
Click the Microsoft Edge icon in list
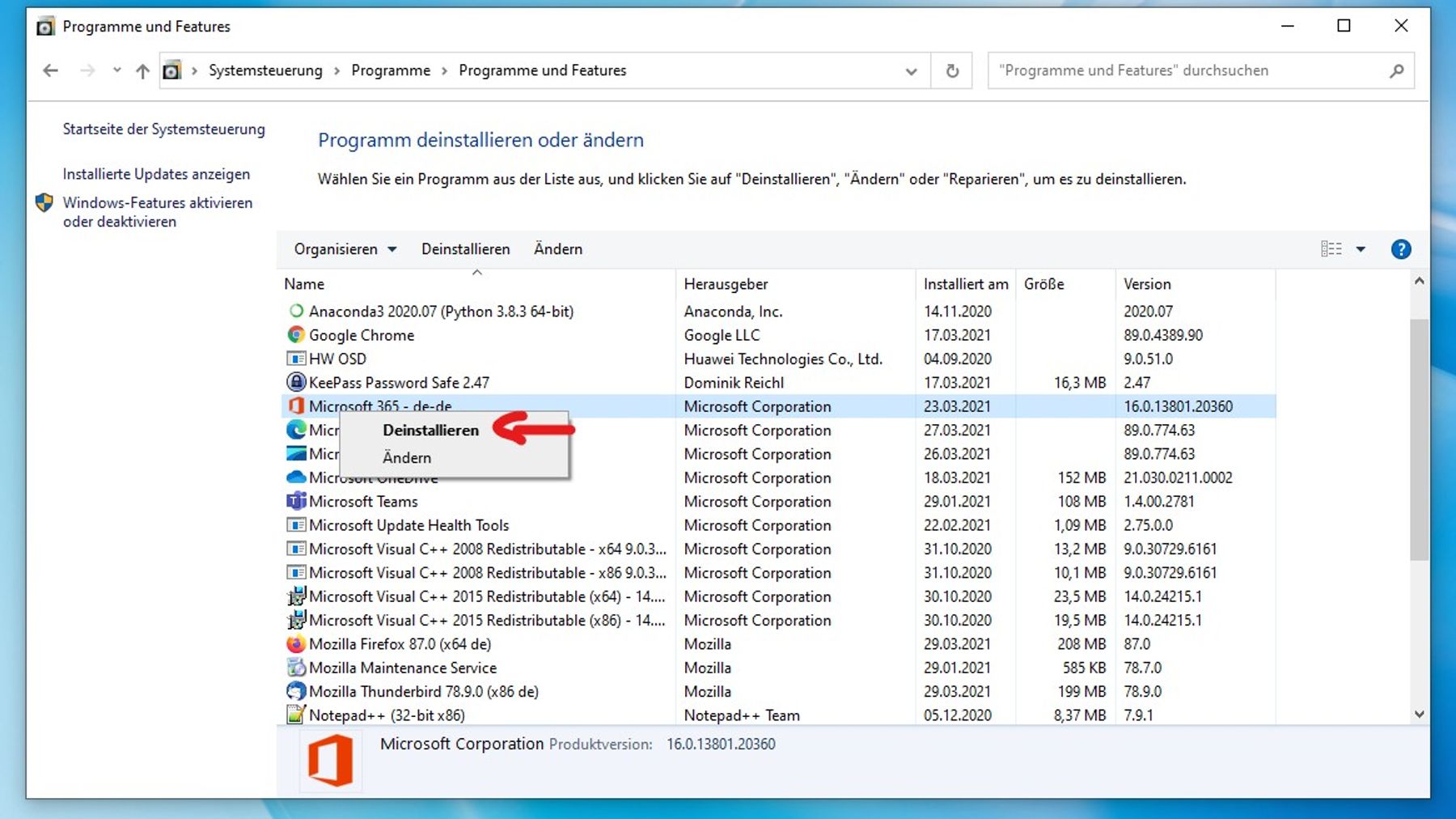point(296,430)
